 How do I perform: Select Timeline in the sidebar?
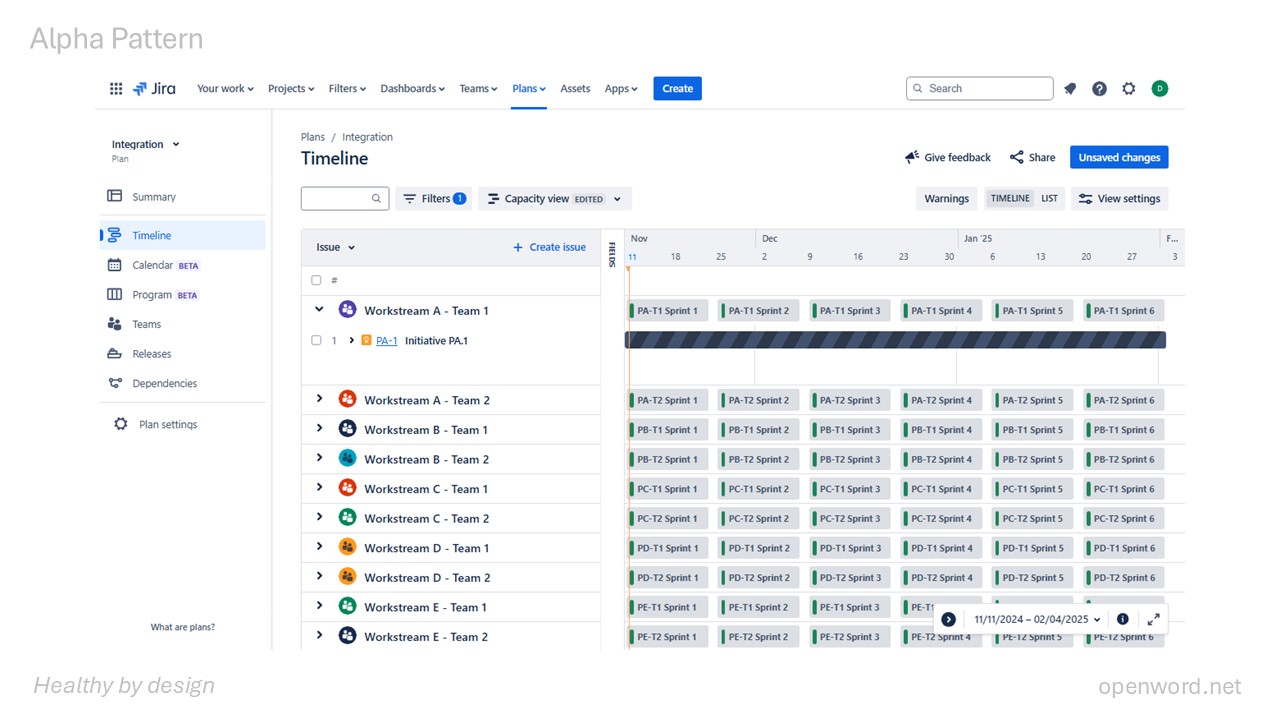tap(183, 235)
